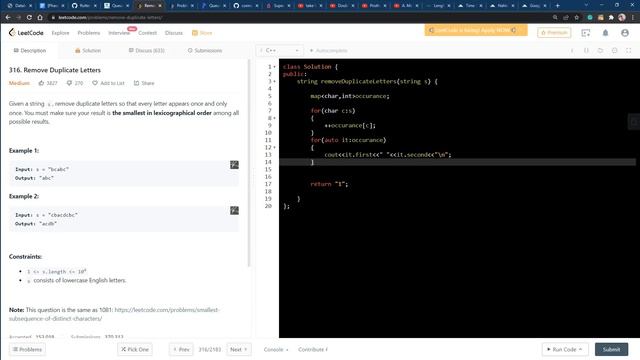The width and height of the screenshot is (640, 360).
Task: Click the Premium button
Action: (554, 33)
